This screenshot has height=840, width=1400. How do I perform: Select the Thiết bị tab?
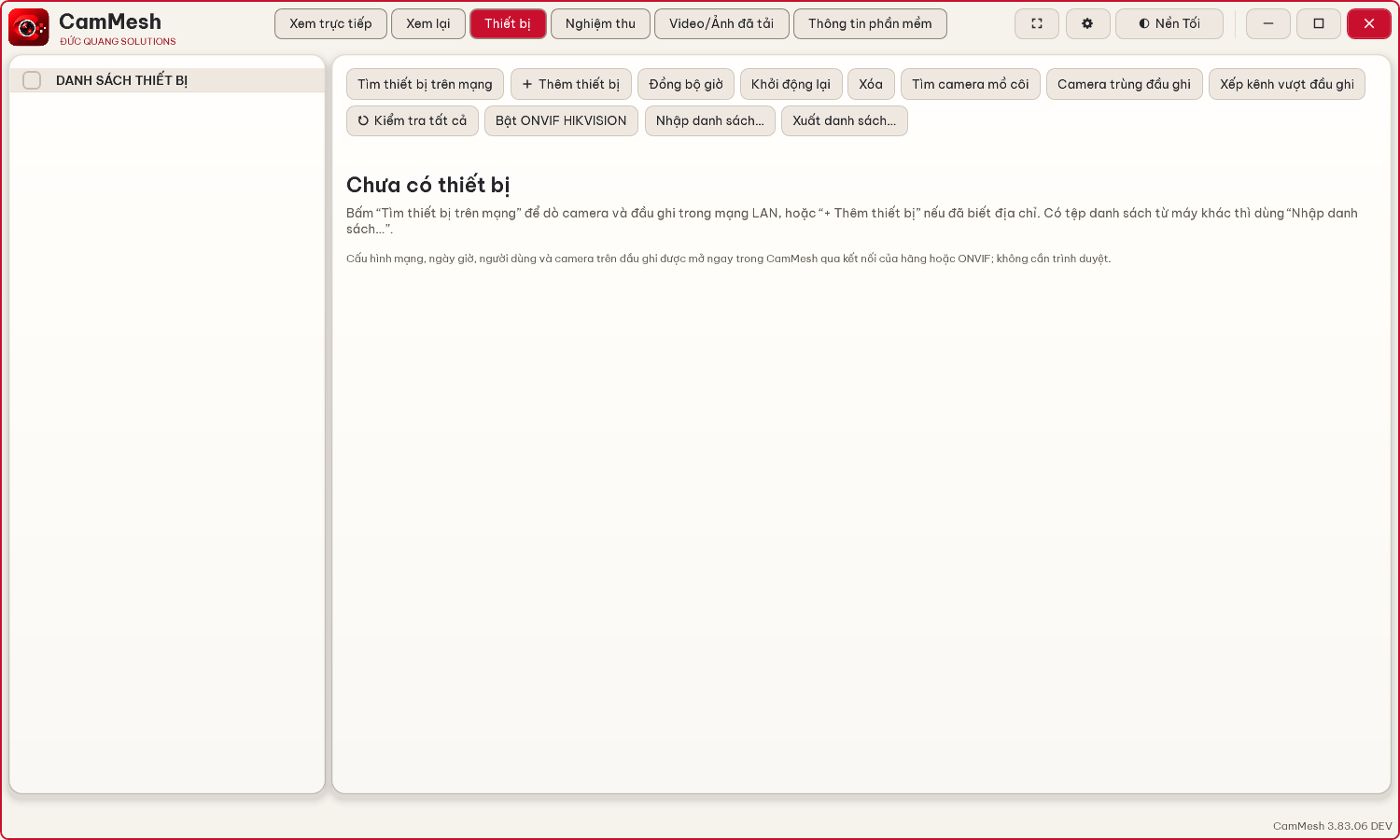pyautogui.click(x=508, y=23)
